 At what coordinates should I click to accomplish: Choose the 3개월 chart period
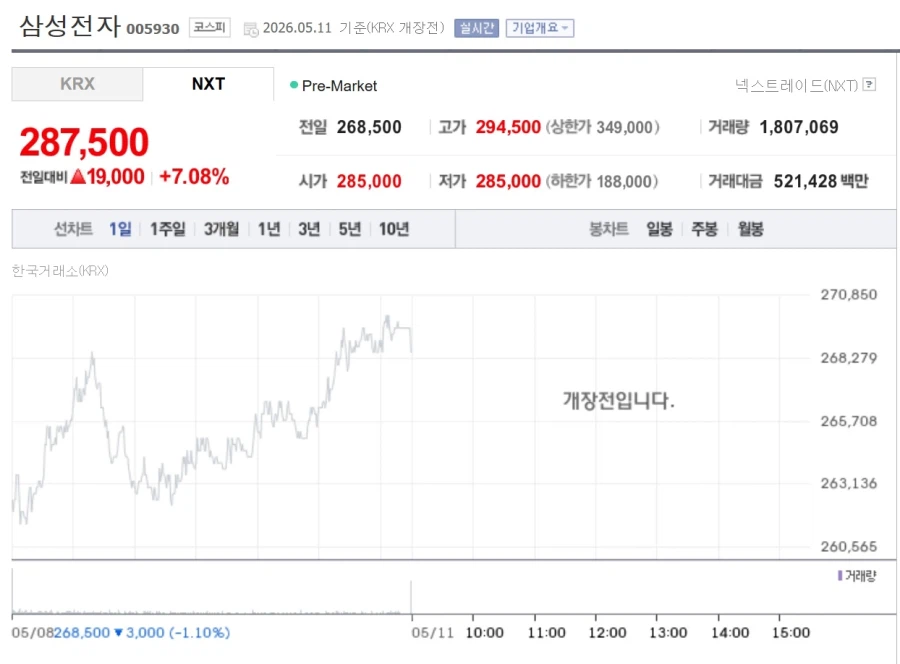[221, 229]
